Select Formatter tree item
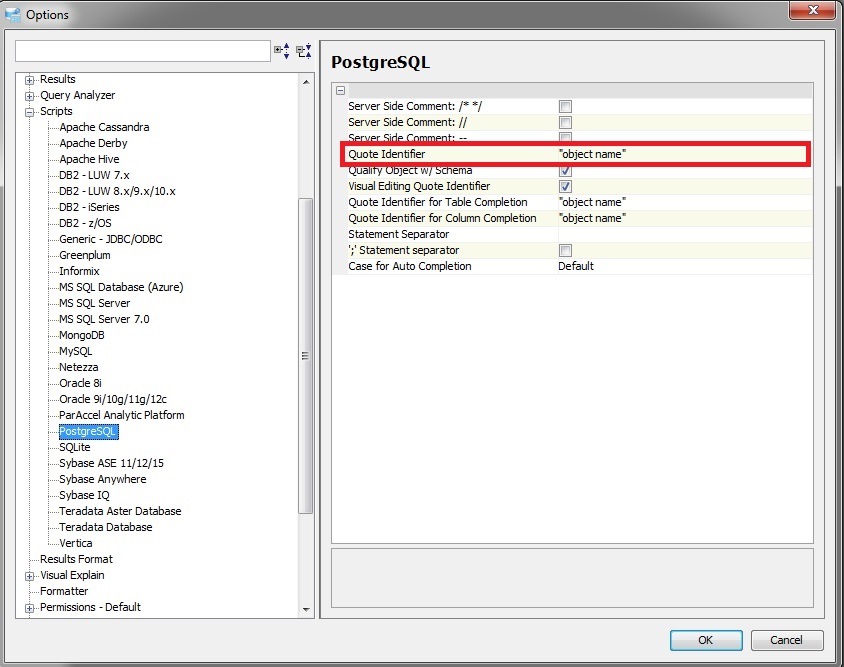This screenshot has height=667, width=844. click(x=64, y=591)
